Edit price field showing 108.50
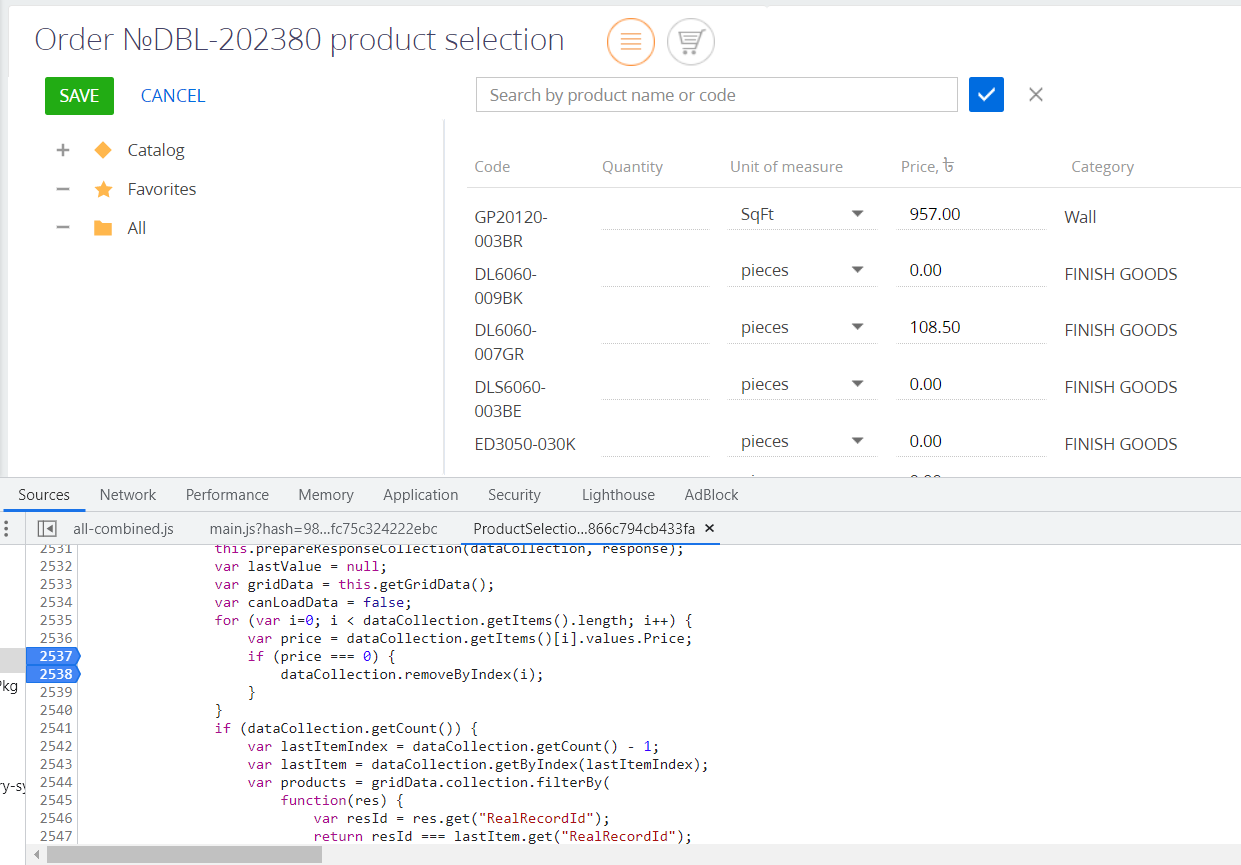The height and width of the screenshot is (865, 1241). point(971,327)
